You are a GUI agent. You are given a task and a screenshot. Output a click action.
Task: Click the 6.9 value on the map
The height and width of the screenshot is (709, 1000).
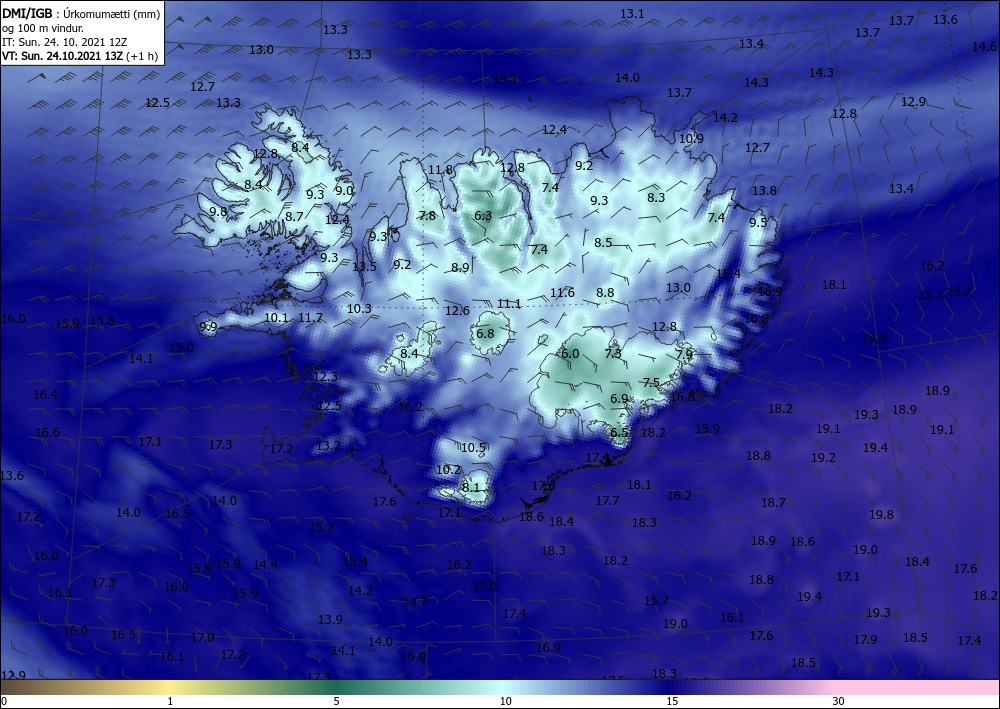pos(619,398)
